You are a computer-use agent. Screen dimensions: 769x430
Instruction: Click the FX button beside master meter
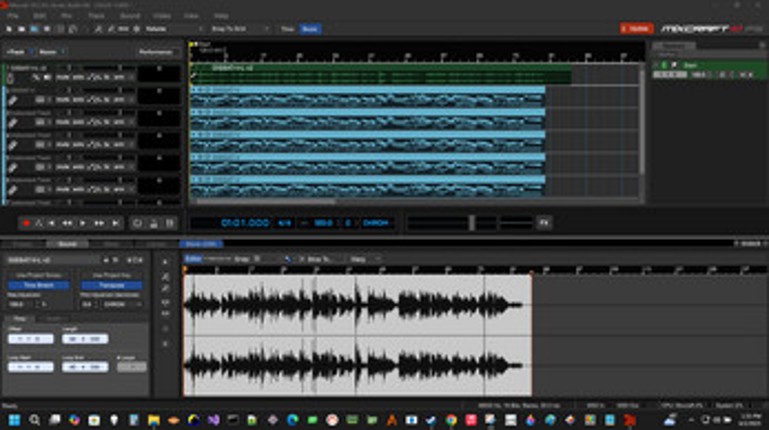click(544, 222)
